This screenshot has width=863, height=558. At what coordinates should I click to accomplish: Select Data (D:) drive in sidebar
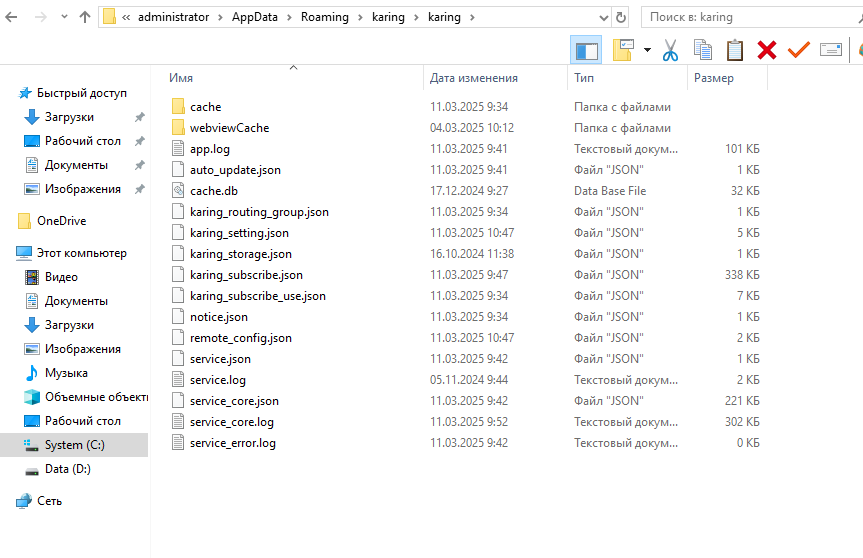click(67, 469)
